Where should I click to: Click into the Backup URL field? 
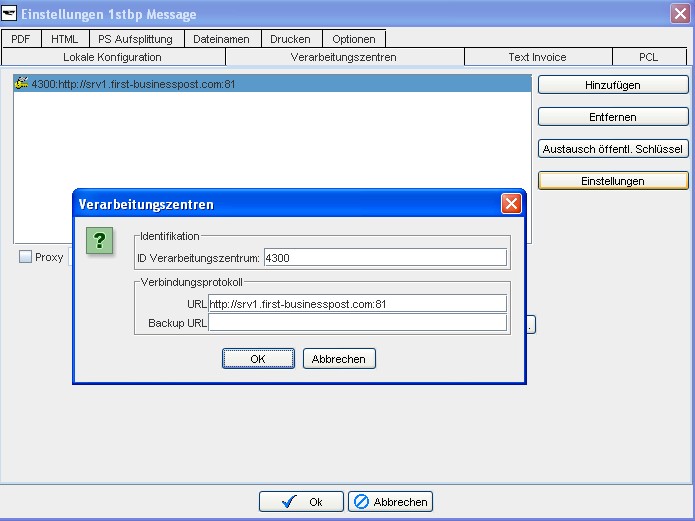[357, 323]
